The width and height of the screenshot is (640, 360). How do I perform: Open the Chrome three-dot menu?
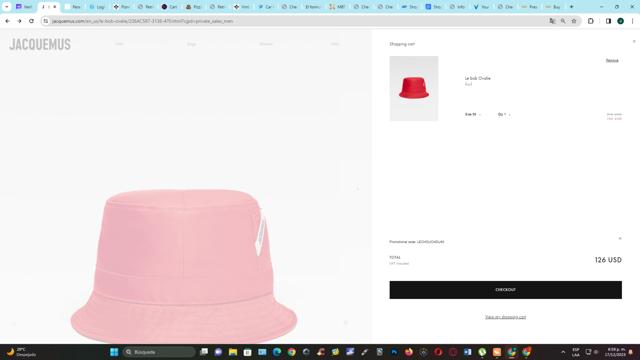click(x=632, y=21)
